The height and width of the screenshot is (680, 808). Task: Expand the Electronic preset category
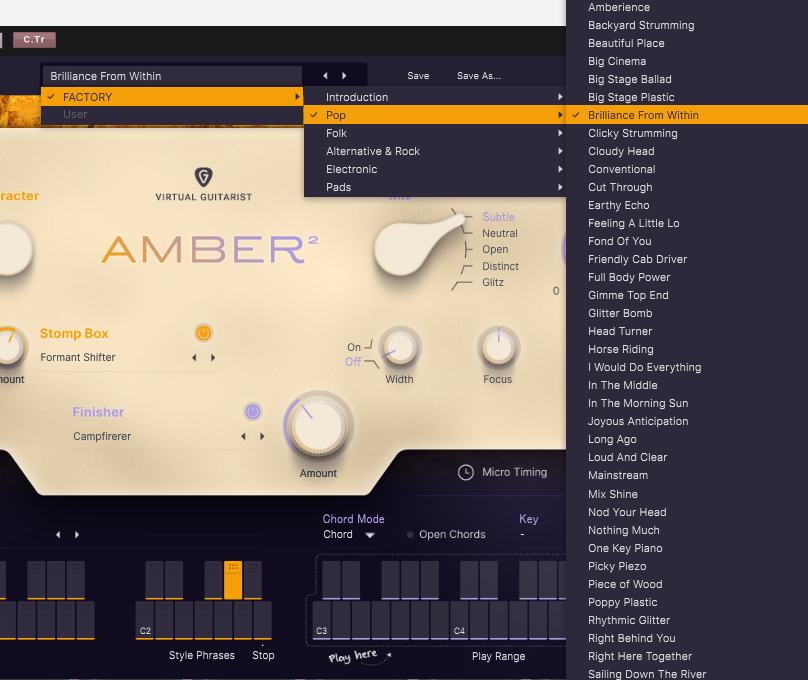pos(435,169)
